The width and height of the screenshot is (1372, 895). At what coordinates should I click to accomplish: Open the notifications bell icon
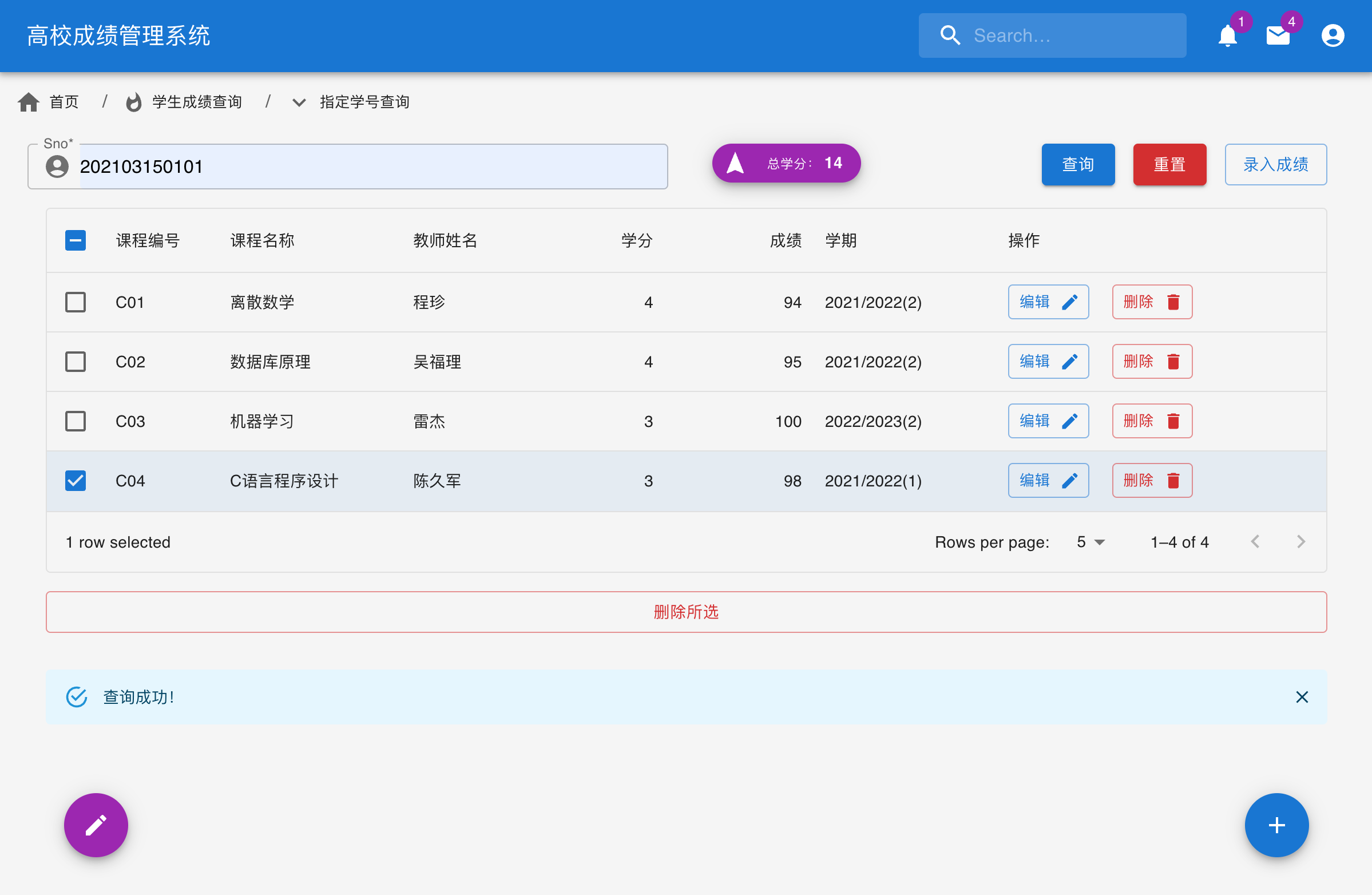(x=1227, y=36)
